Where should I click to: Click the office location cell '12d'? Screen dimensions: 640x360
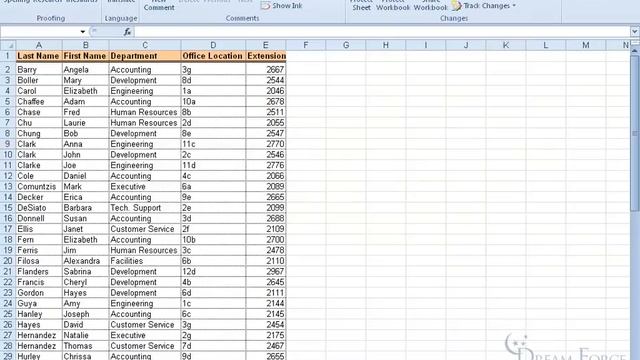tap(213, 271)
